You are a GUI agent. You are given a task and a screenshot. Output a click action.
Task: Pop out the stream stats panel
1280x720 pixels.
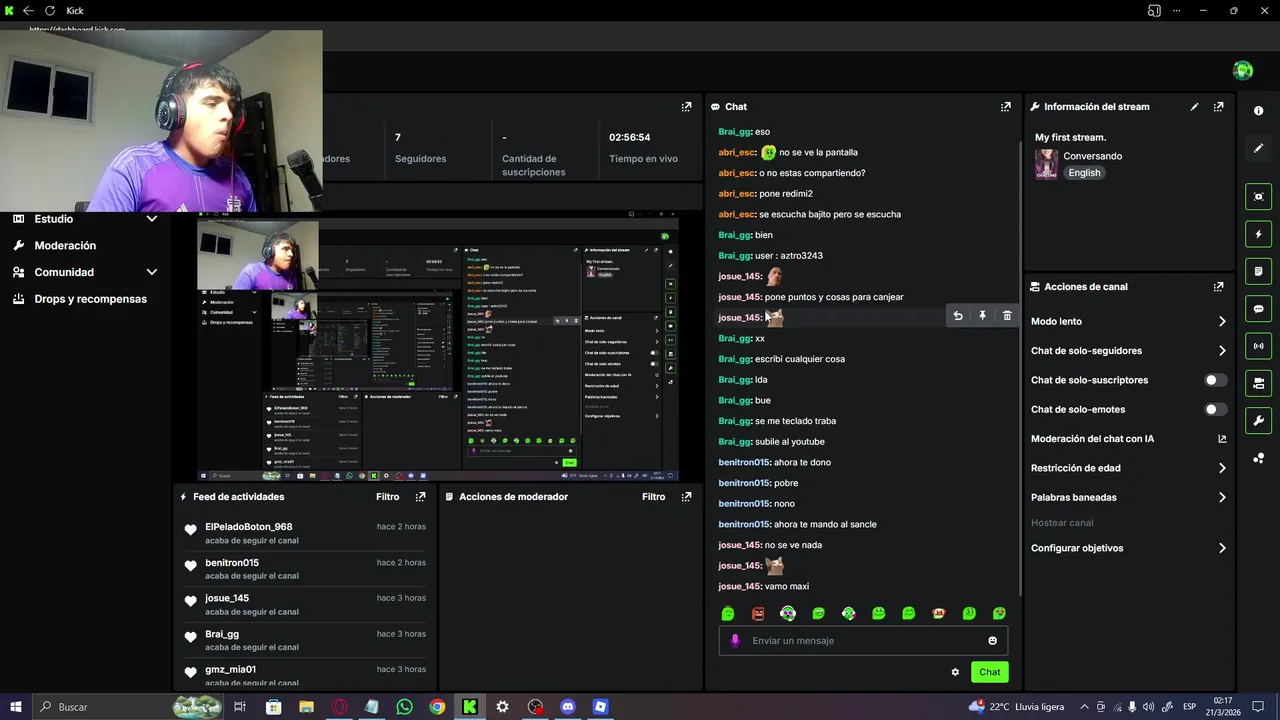(686, 107)
